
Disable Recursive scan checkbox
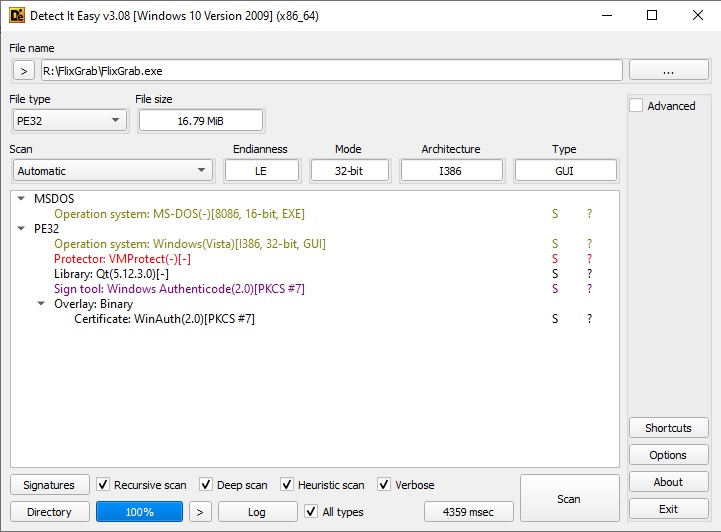point(103,485)
